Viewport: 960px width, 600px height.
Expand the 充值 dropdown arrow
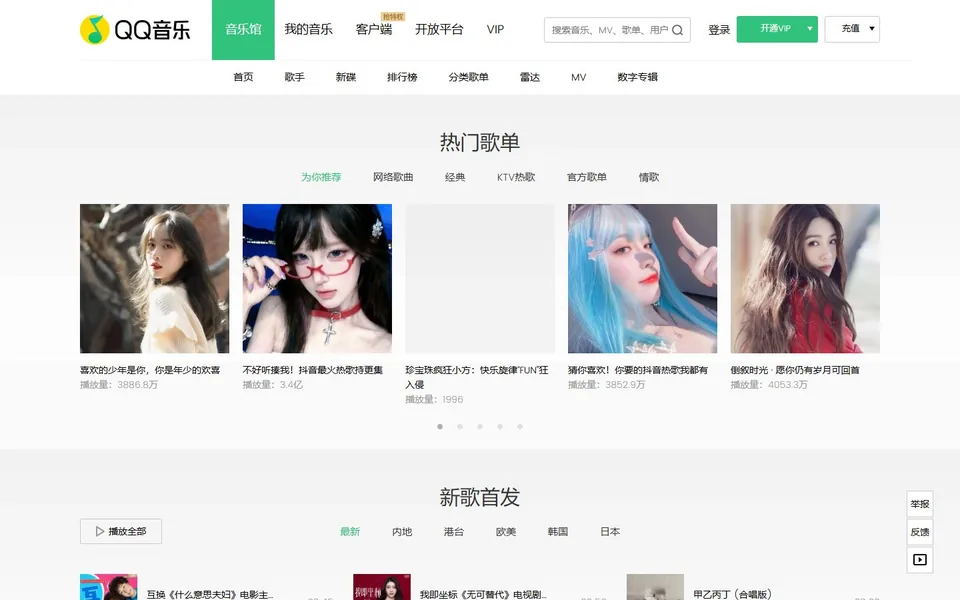click(x=872, y=29)
